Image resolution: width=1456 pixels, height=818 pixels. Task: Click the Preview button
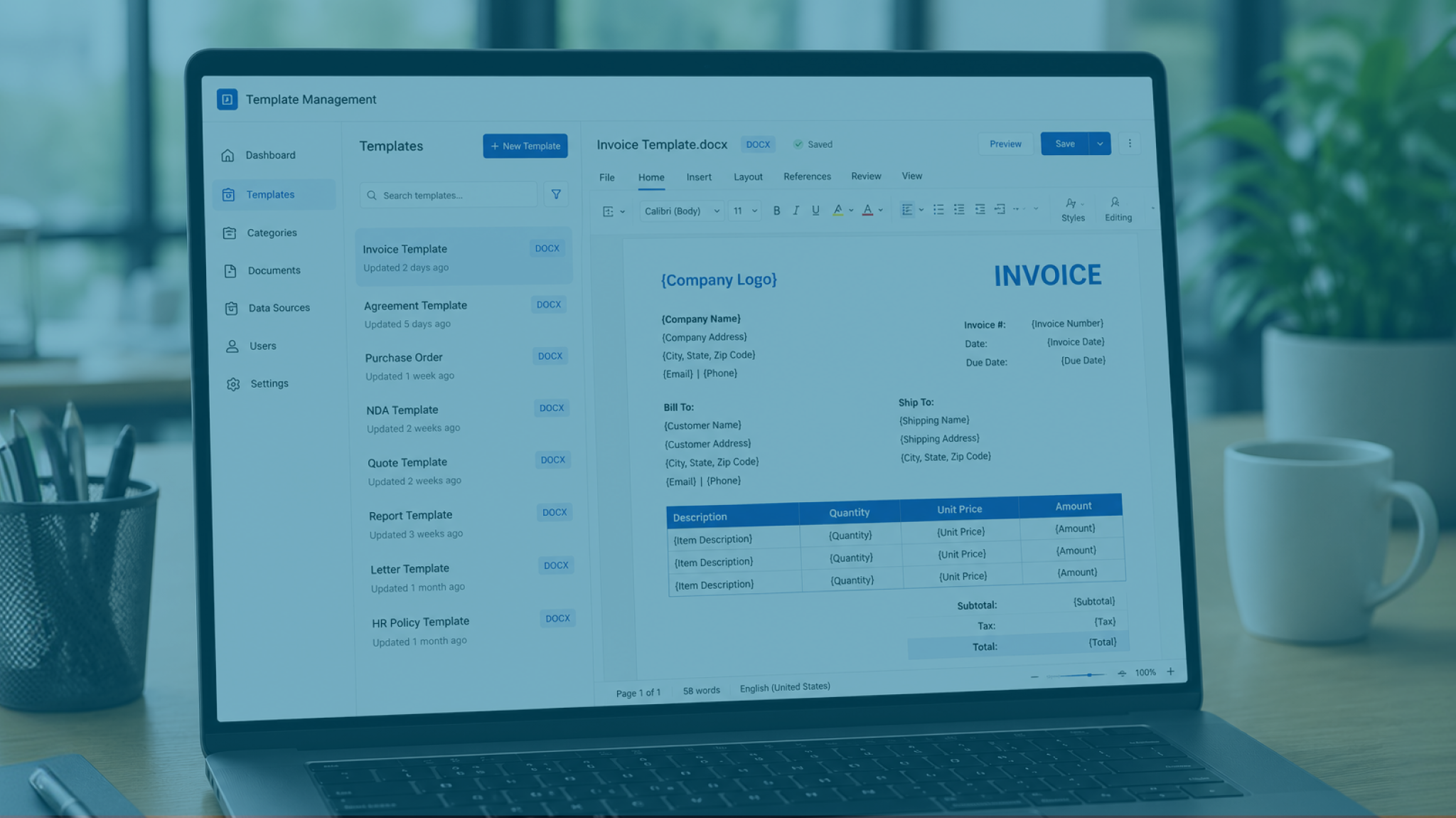pos(1005,144)
